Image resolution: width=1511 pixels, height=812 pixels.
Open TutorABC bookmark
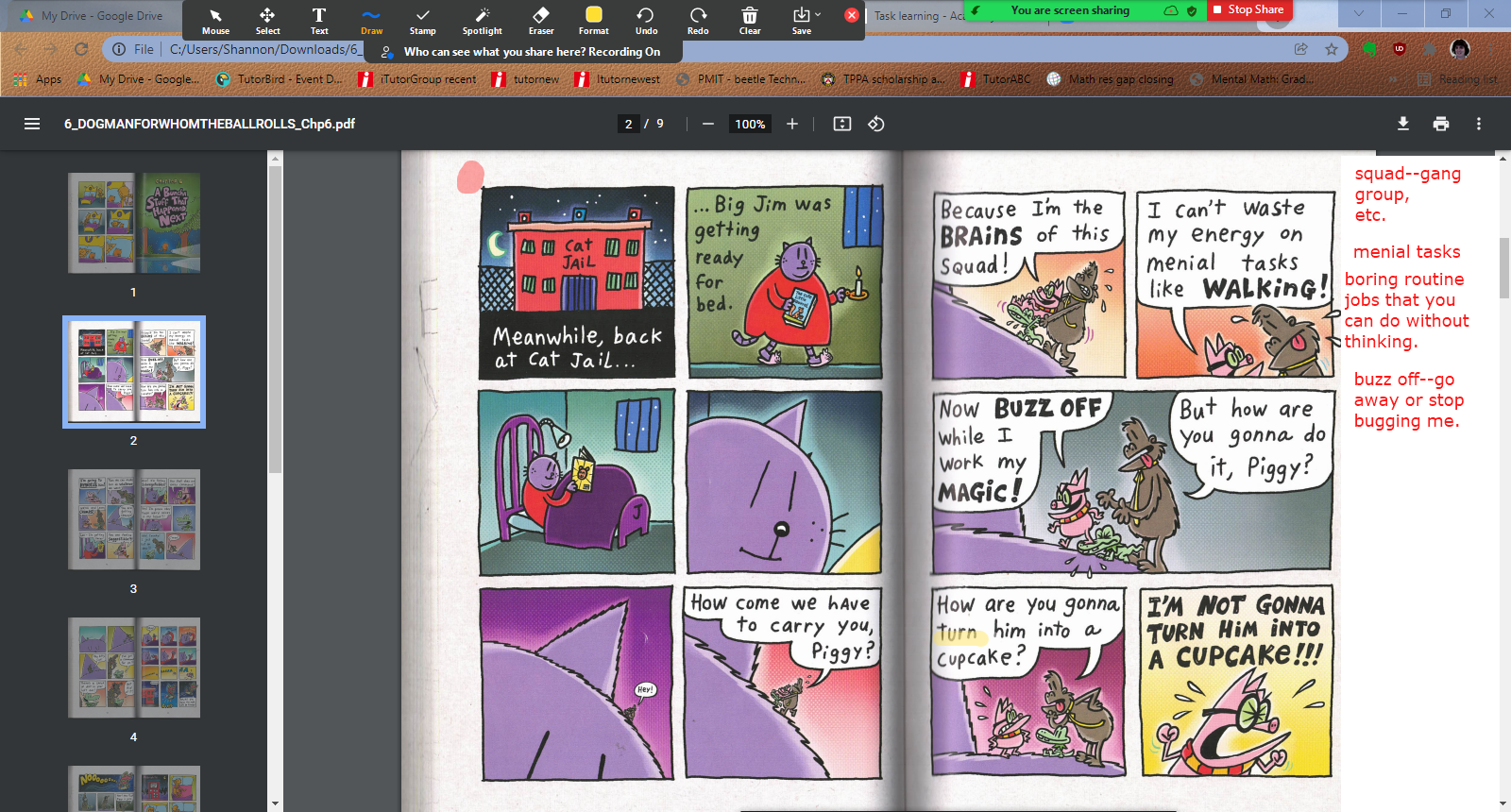point(996,79)
